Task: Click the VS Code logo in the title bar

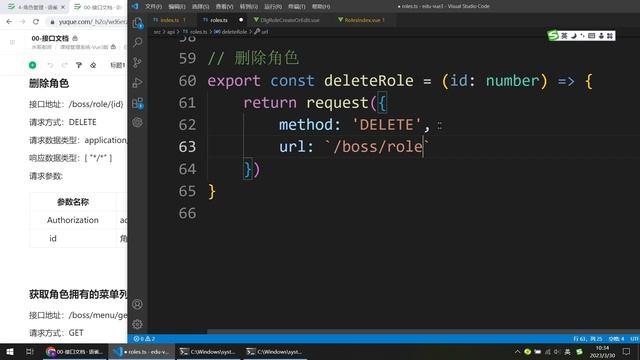Action: coord(135,6)
